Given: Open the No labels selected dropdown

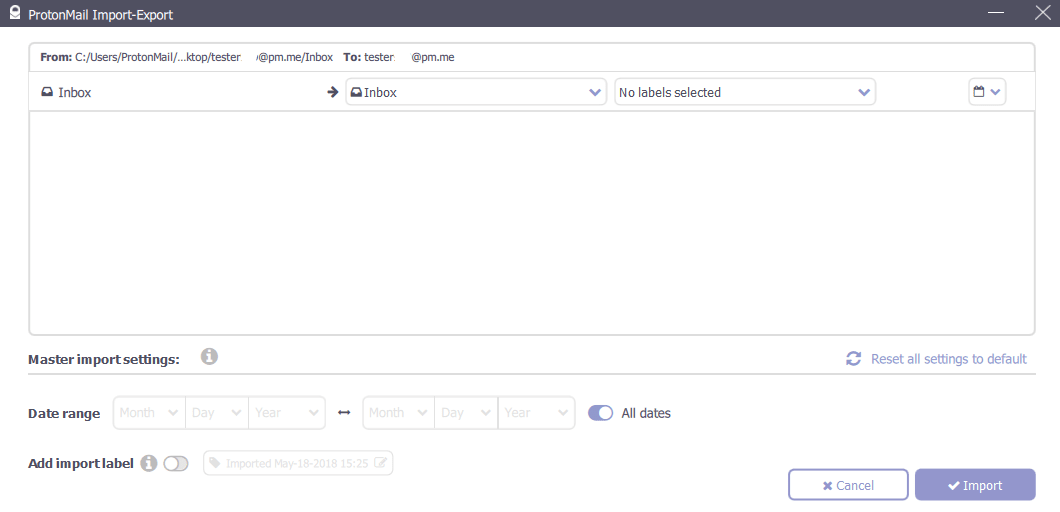Looking at the screenshot, I should point(745,92).
